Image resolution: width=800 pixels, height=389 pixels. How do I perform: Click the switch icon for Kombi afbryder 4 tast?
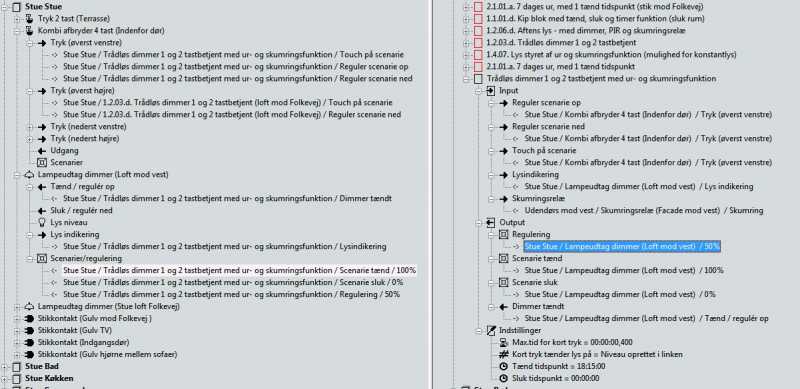[x=30, y=31]
